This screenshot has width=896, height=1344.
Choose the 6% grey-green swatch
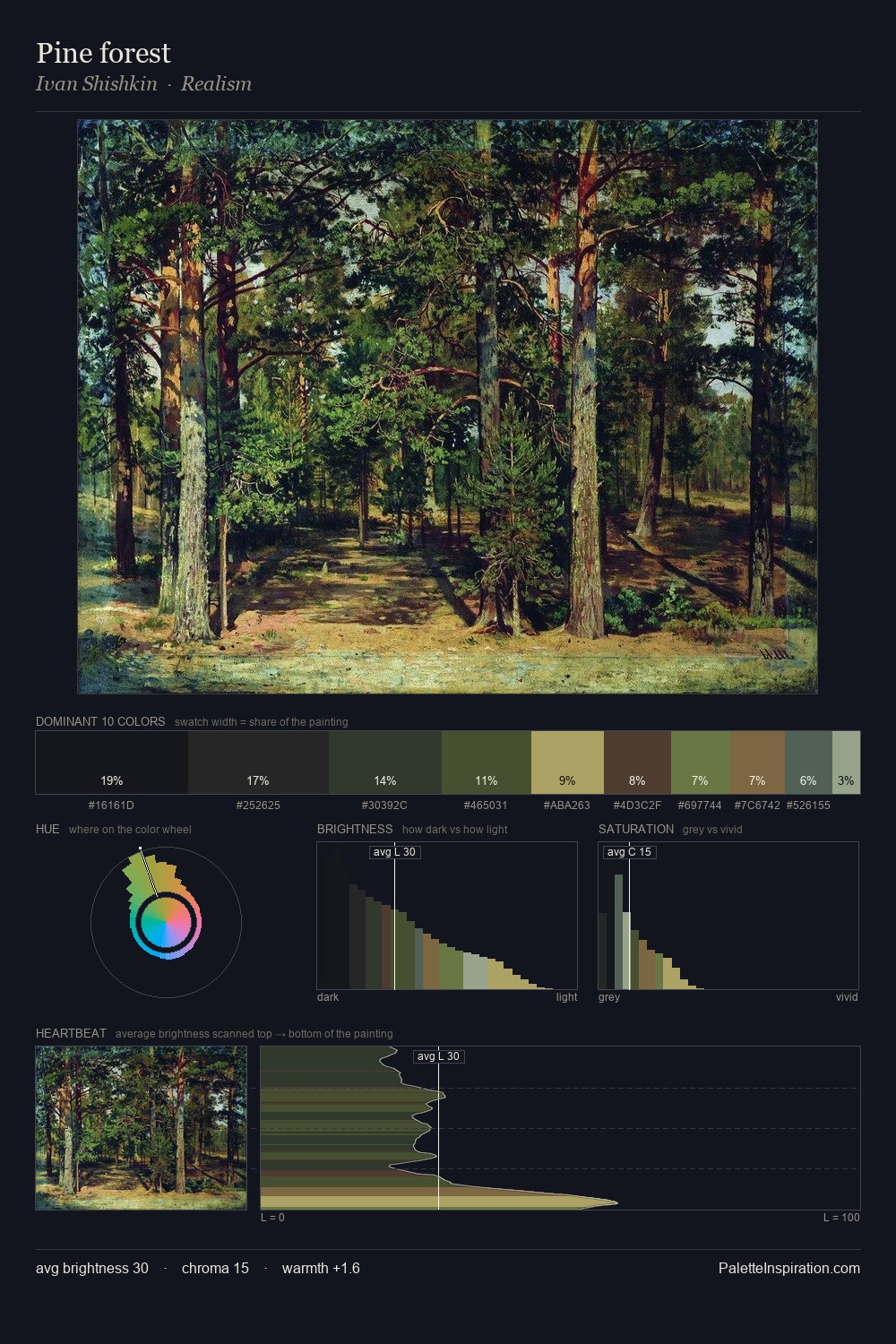[808, 762]
